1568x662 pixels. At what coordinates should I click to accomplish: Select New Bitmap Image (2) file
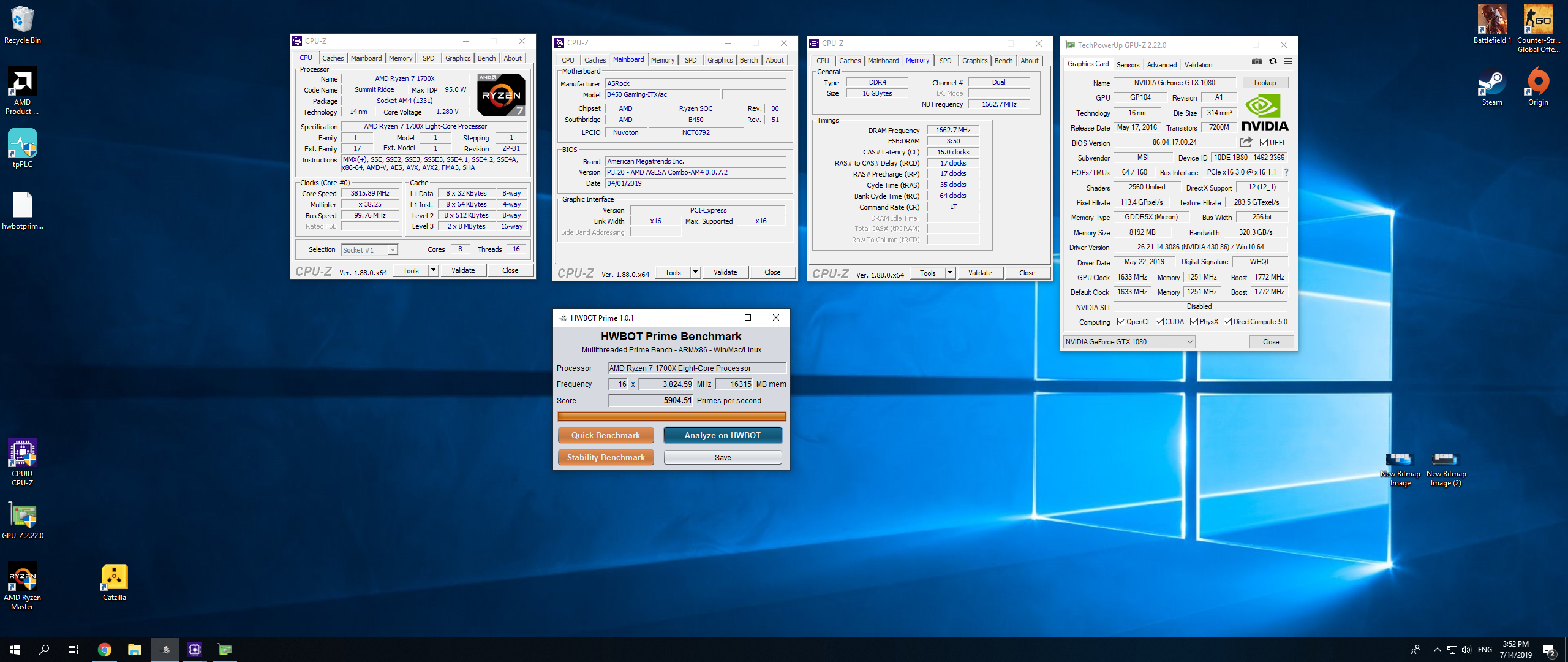(x=1446, y=470)
